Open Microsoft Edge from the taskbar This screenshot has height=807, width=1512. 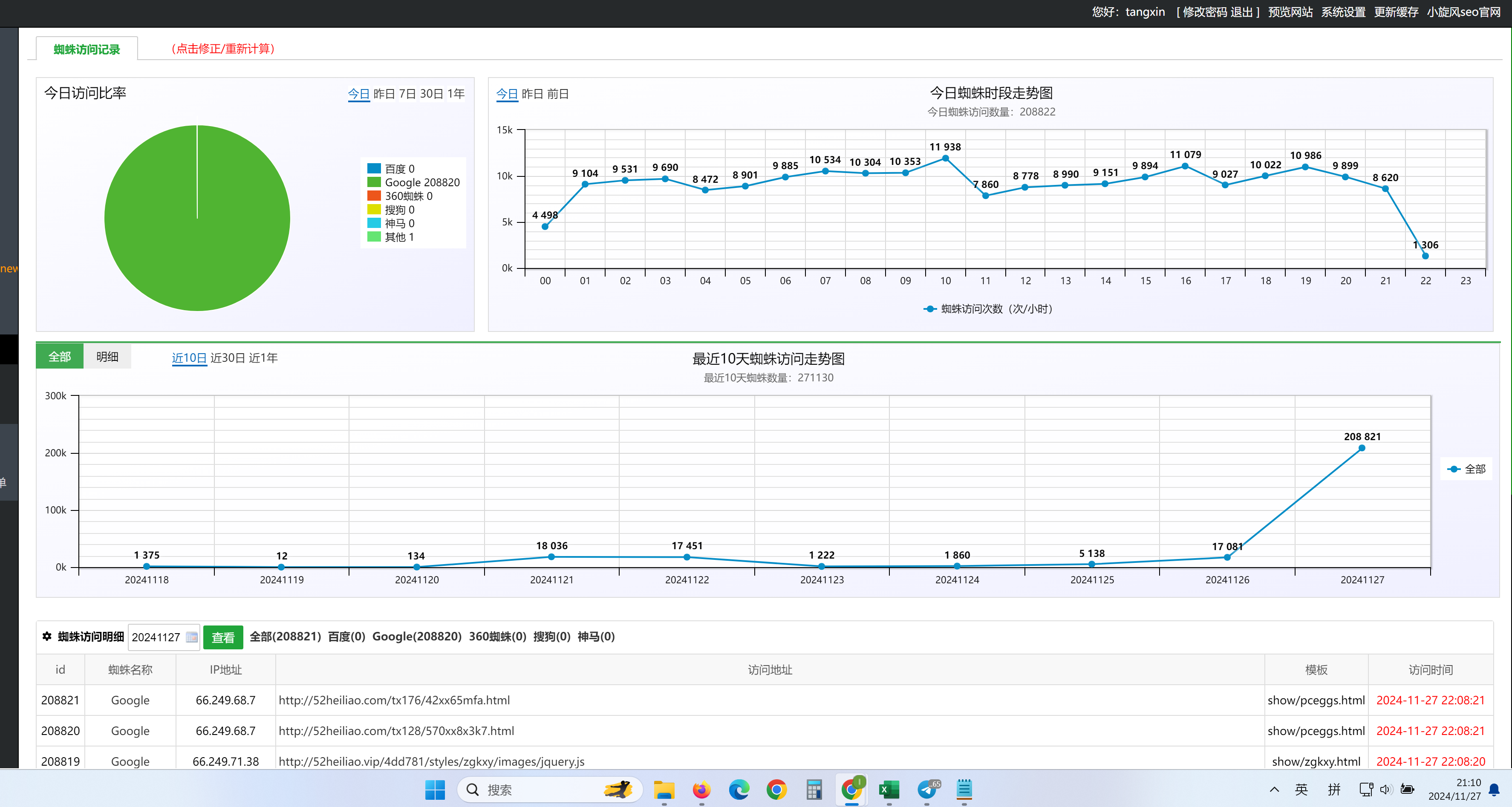[739, 790]
